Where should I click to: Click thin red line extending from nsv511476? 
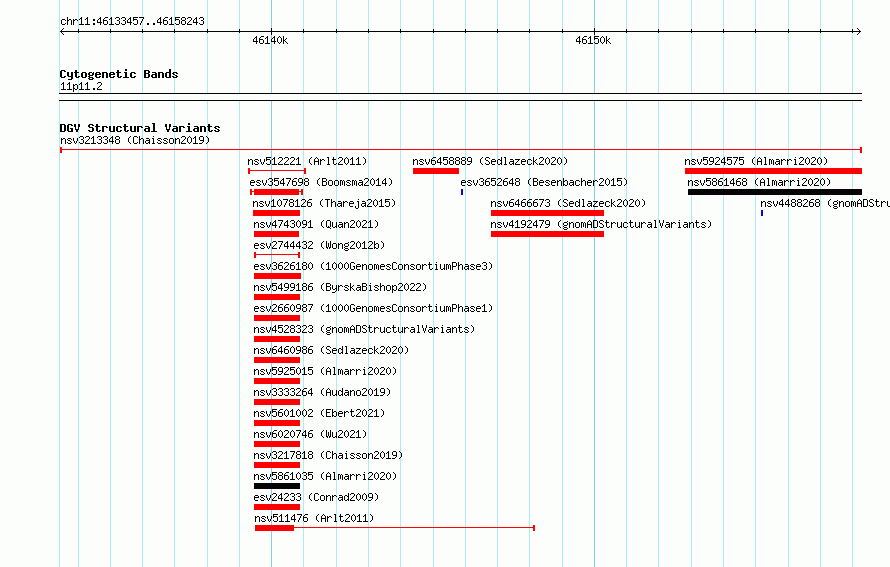(414, 528)
